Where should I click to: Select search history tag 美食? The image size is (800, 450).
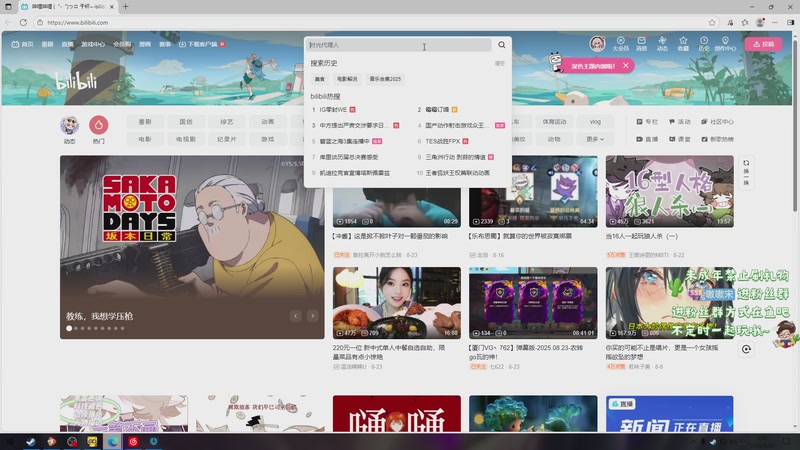tap(320, 79)
